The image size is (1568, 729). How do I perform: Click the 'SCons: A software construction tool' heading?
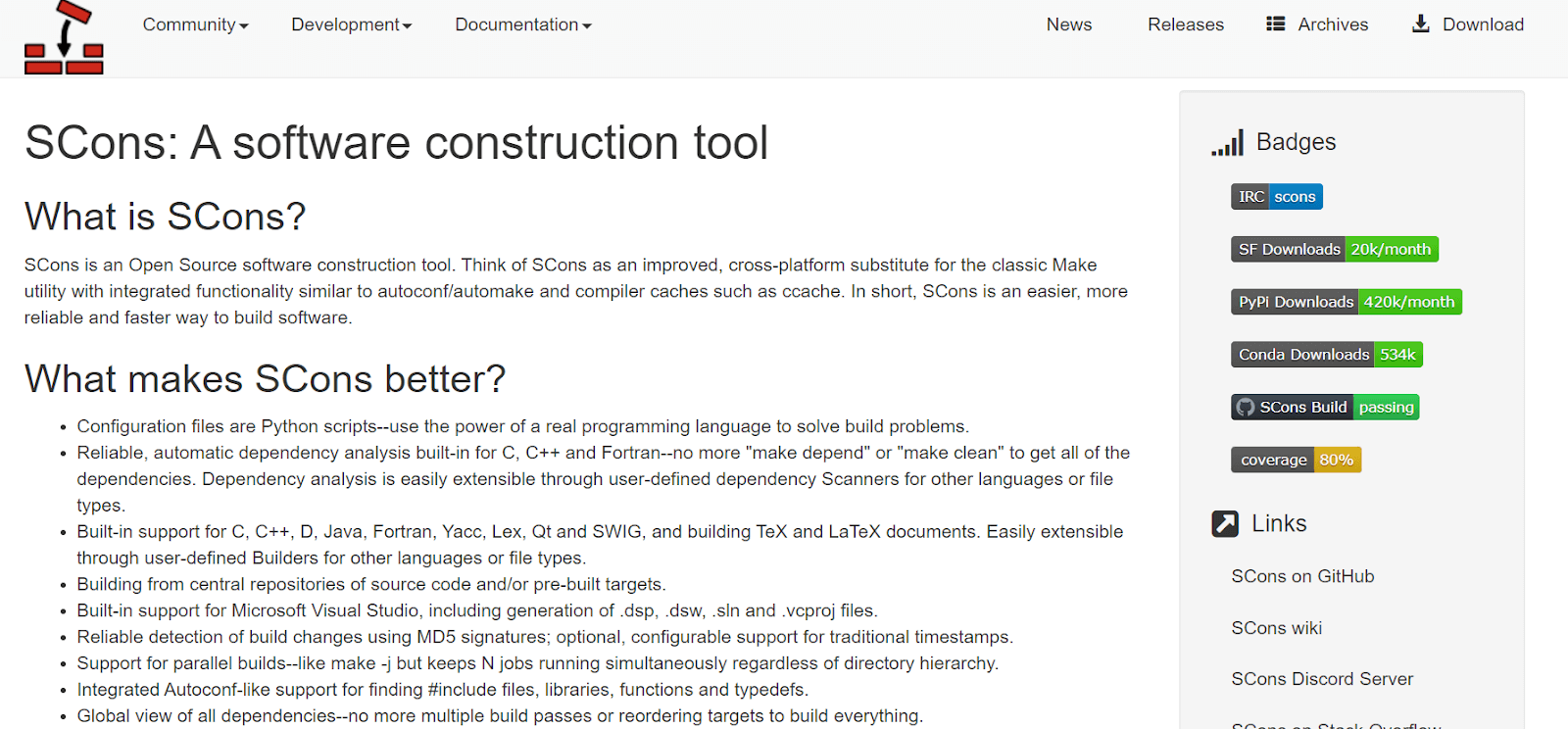coord(396,143)
